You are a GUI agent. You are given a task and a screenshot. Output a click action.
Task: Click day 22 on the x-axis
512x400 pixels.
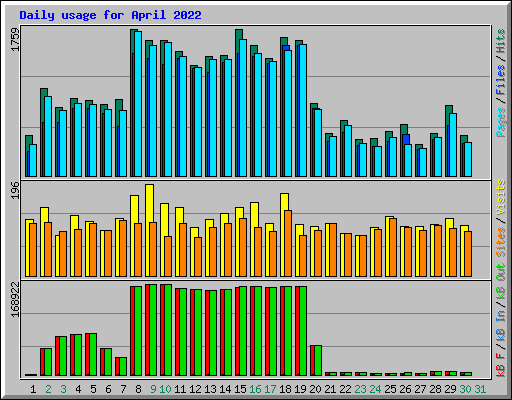pyautogui.click(x=345, y=389)
